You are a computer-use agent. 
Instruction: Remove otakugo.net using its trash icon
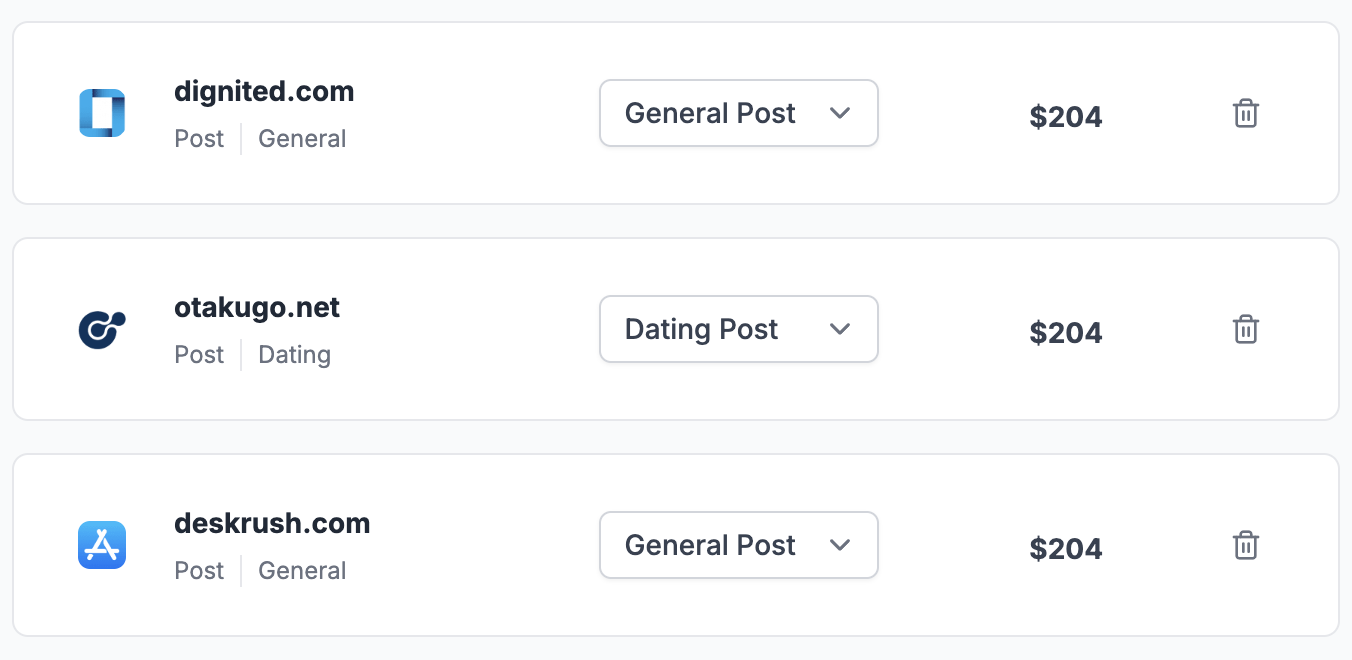point(1245,329)
